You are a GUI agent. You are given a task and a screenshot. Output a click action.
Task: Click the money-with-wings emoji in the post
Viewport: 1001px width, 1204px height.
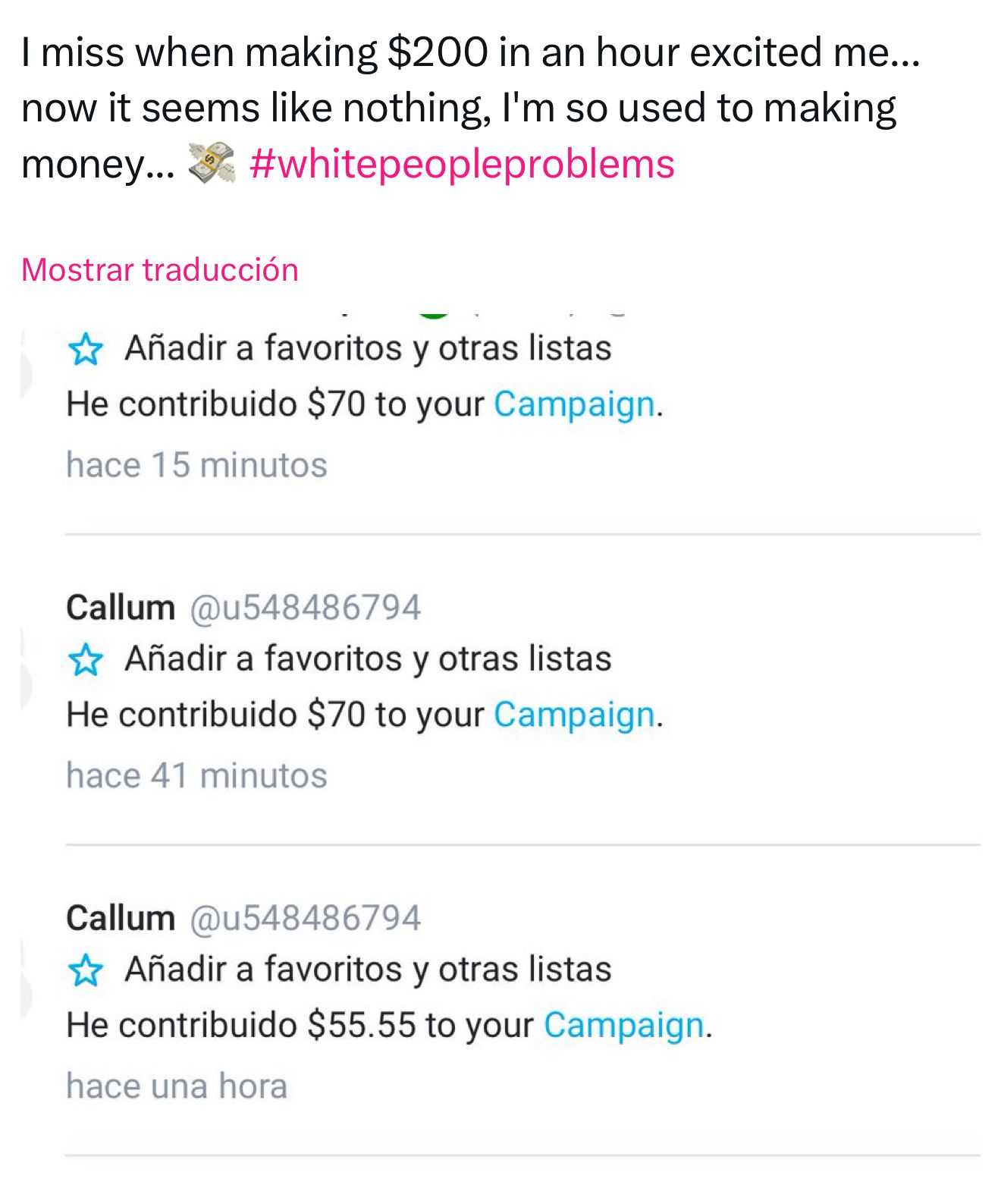212,164
